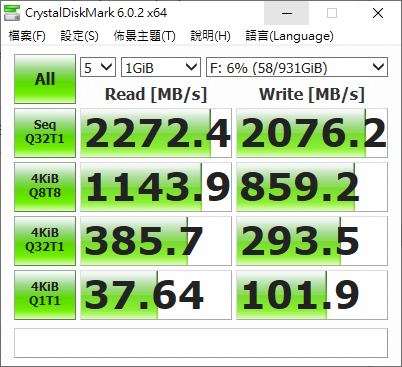Close the CrystalDiskMark window

tap(378, 13)
